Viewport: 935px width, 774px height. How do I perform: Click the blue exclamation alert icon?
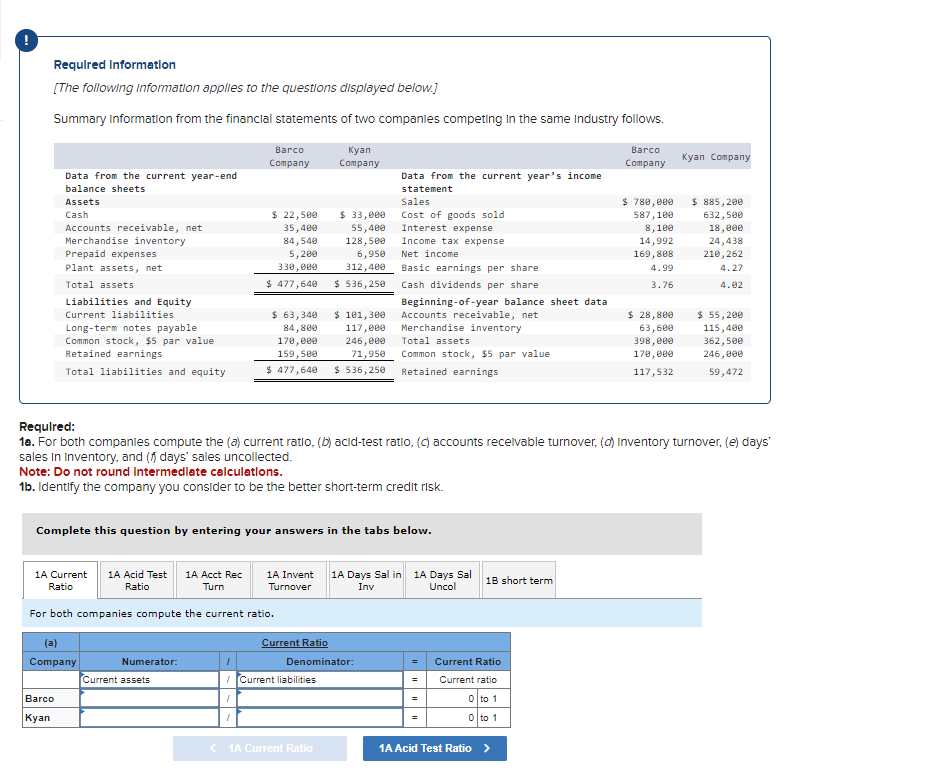[26, 41]
